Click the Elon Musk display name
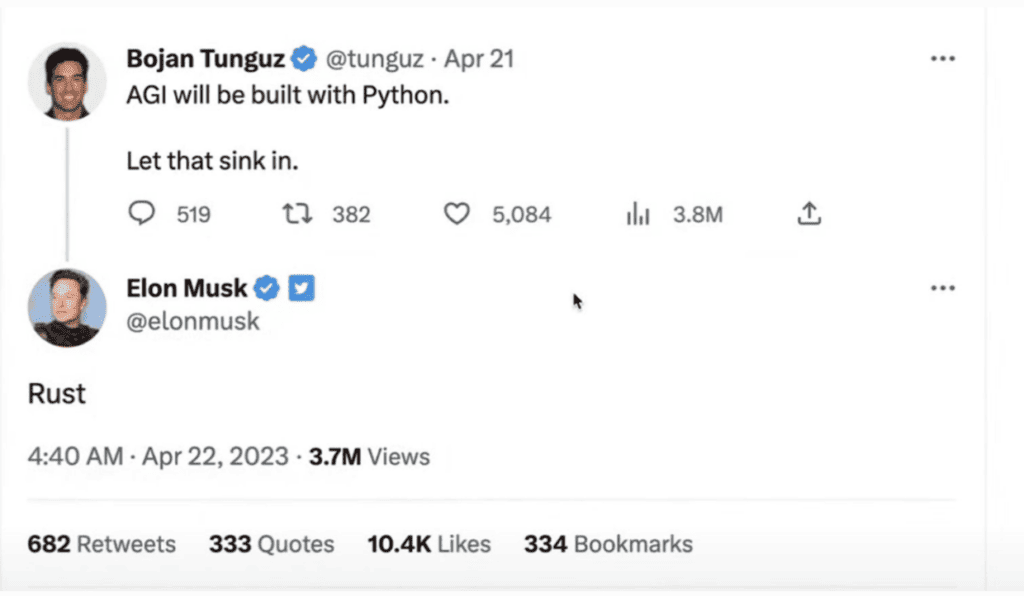 click(186, 289)
